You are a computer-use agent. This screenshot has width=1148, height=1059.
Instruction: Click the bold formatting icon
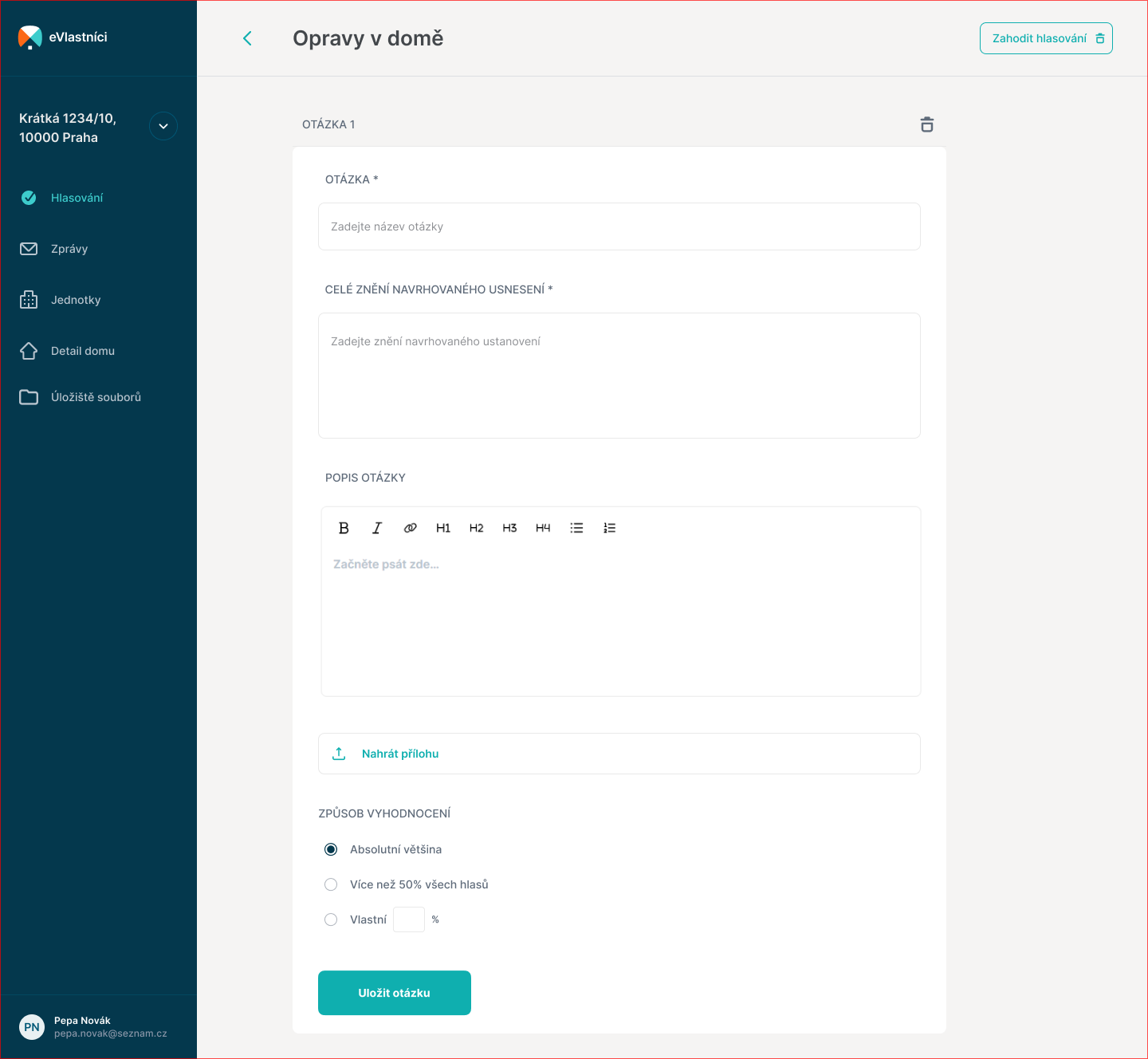(x=344, y=528)
